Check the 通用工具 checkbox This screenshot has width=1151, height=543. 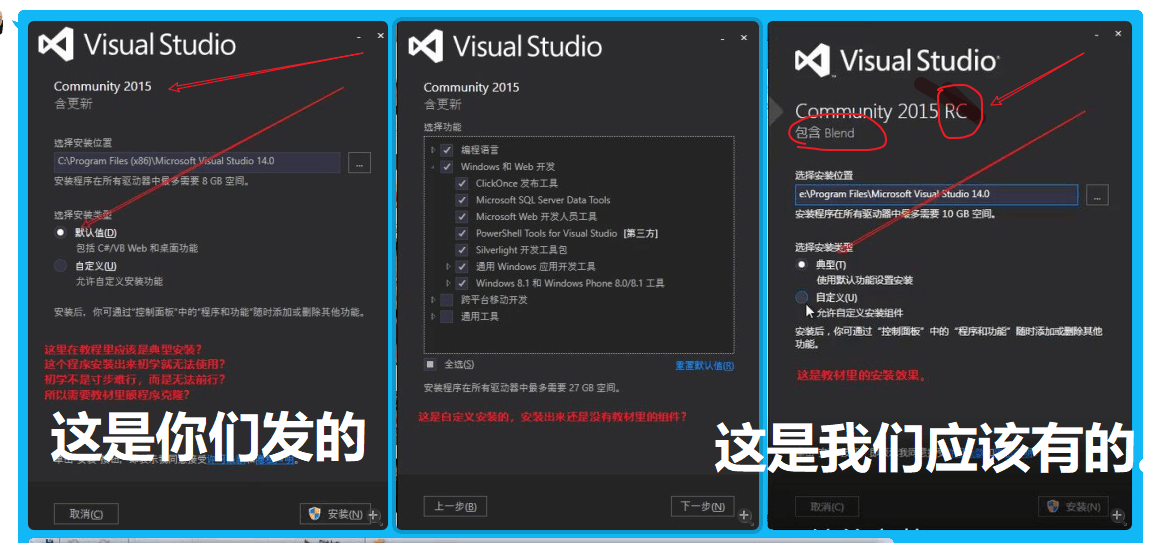[x=446, y=316]
